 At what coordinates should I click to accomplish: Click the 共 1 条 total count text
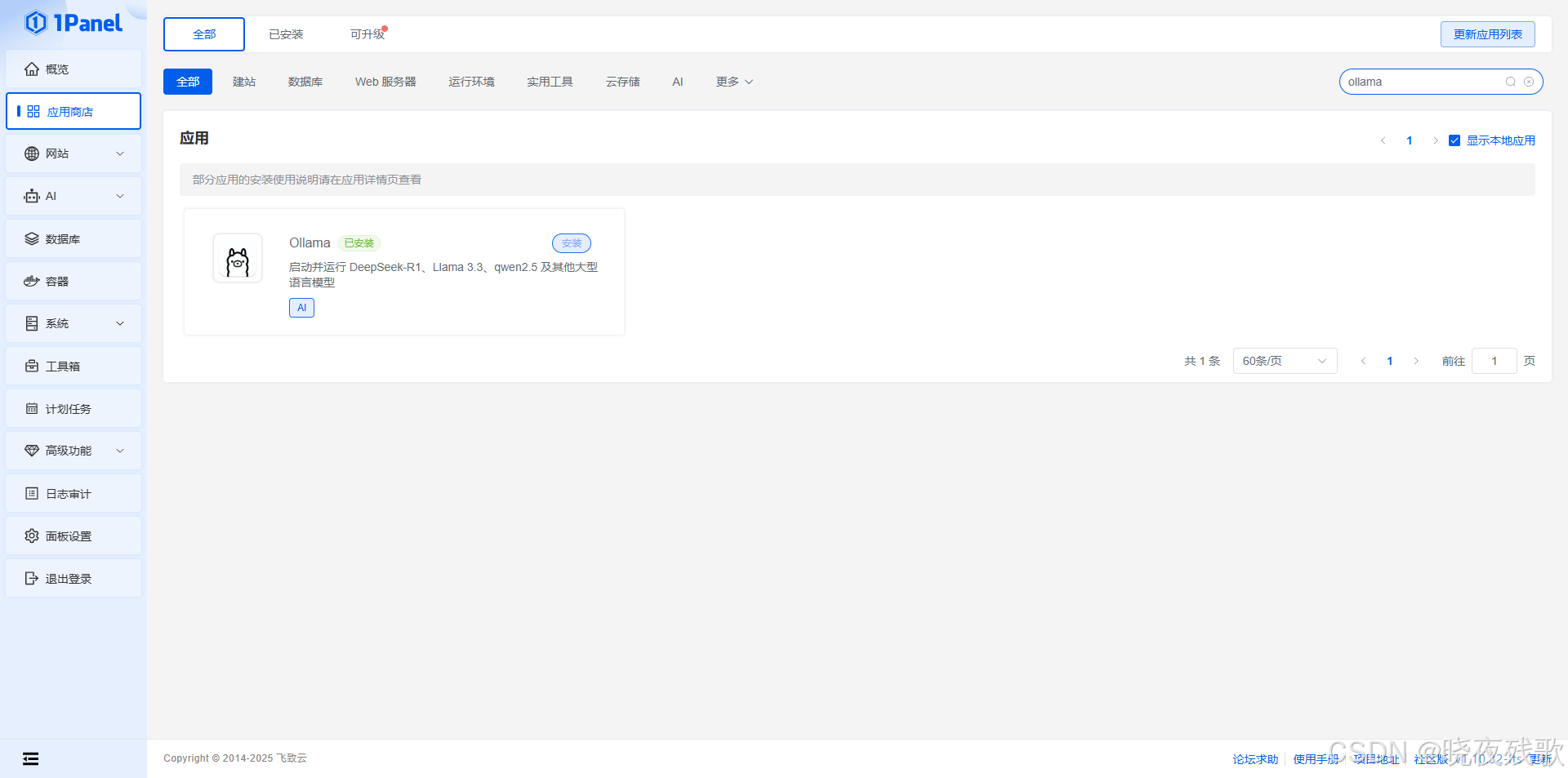1202,361
